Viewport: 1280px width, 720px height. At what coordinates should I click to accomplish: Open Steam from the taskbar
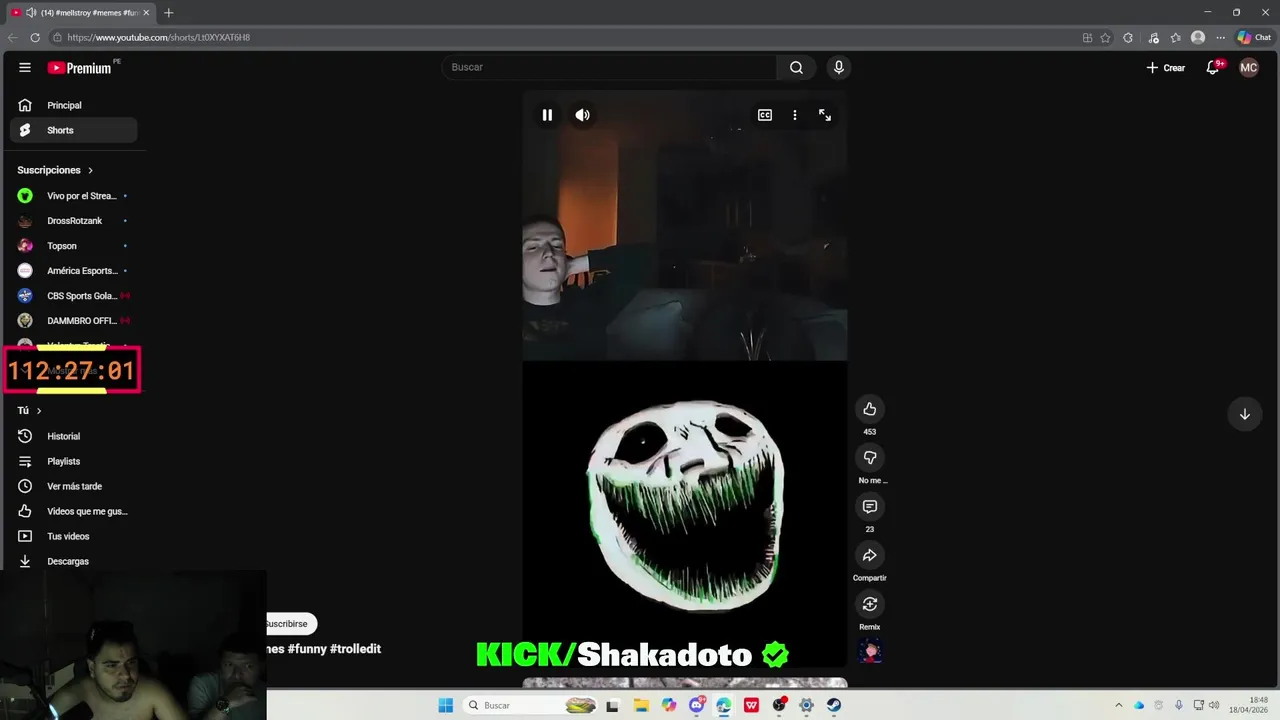click(x=834, y=705)
